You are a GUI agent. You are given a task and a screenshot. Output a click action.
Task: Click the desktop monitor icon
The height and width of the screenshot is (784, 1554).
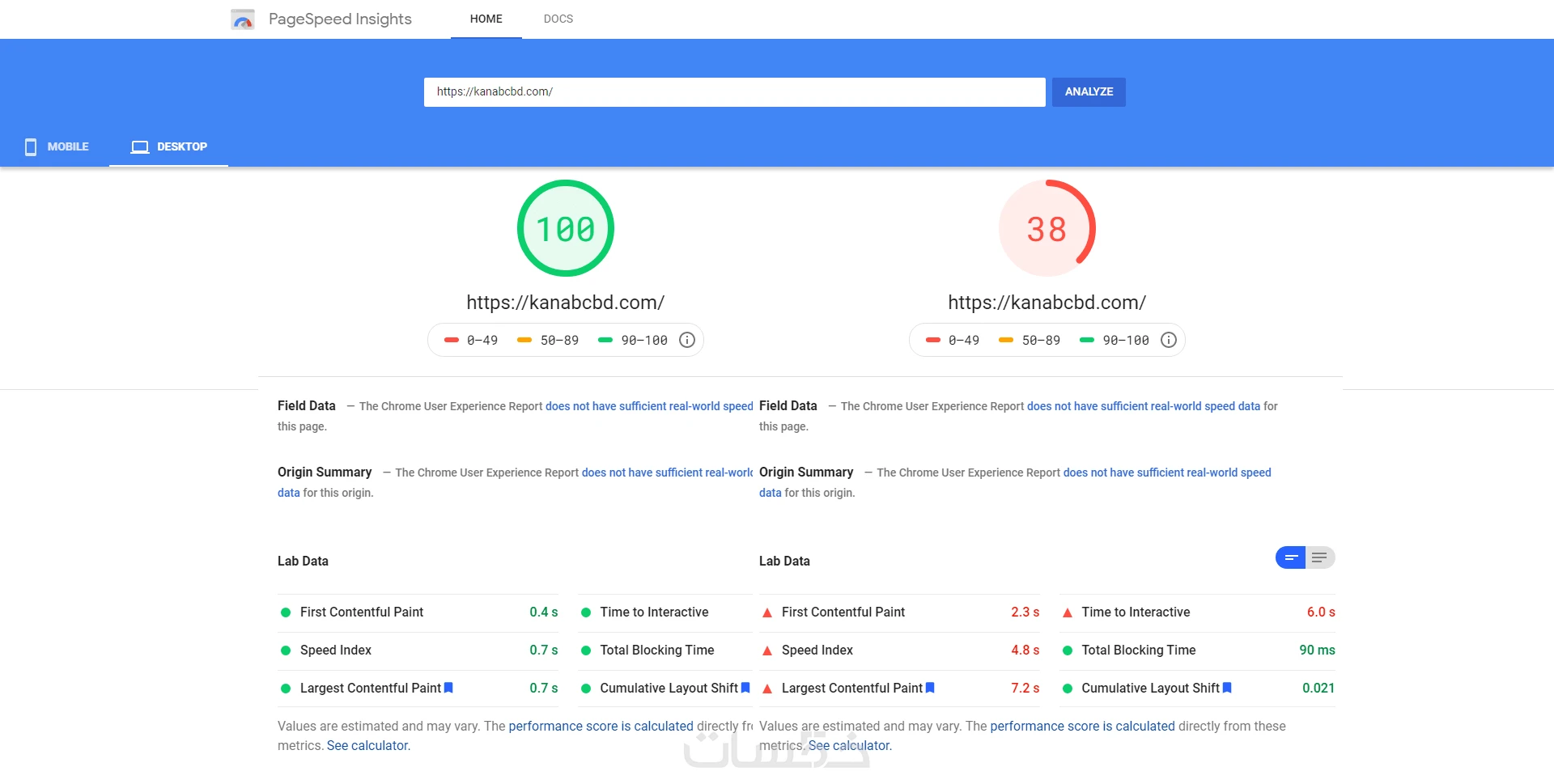coord(140,146)
